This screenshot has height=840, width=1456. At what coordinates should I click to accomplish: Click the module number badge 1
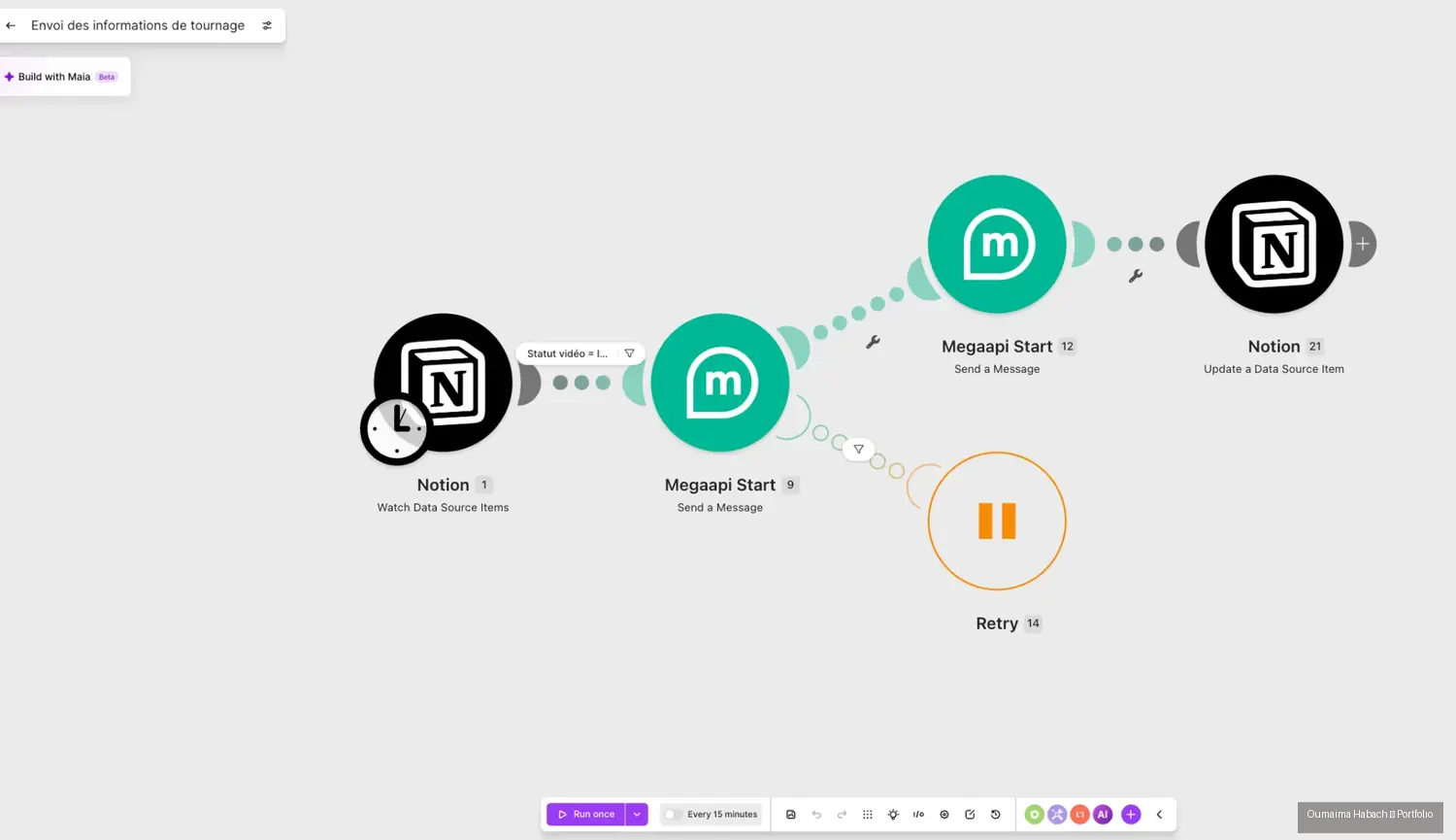(484, 485)
